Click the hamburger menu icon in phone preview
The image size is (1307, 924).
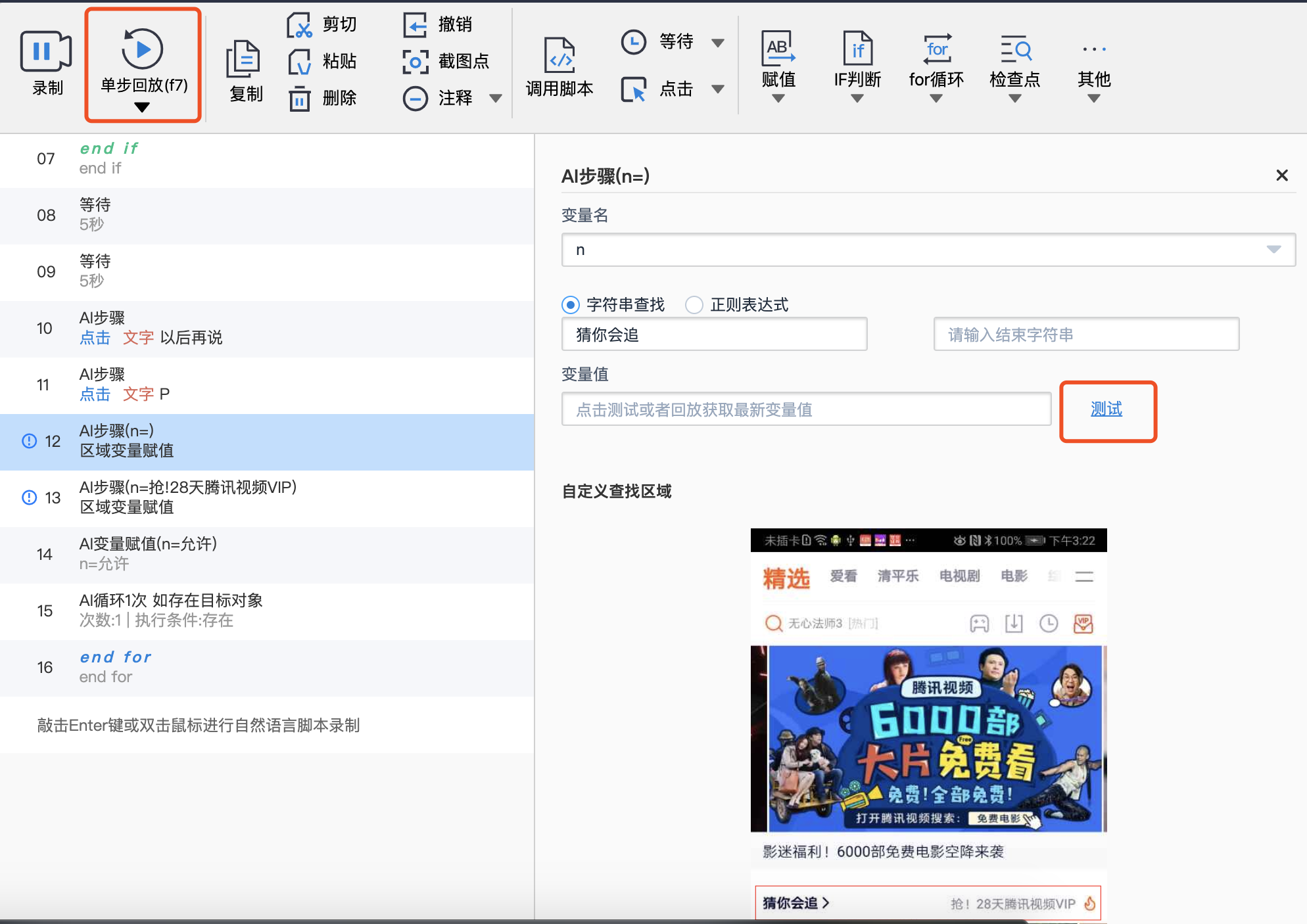click(x=1084, y=576)
